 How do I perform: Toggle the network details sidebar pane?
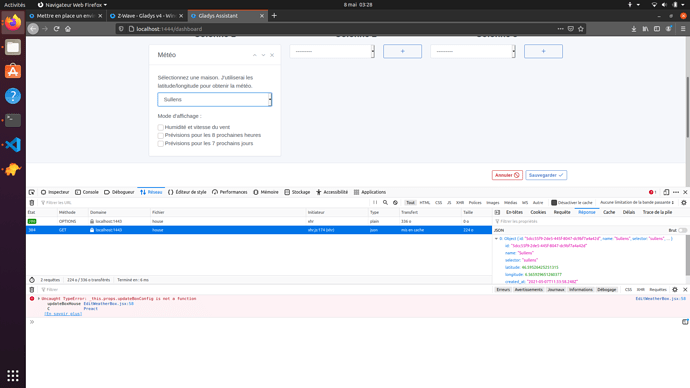click(x=497, y=212)
